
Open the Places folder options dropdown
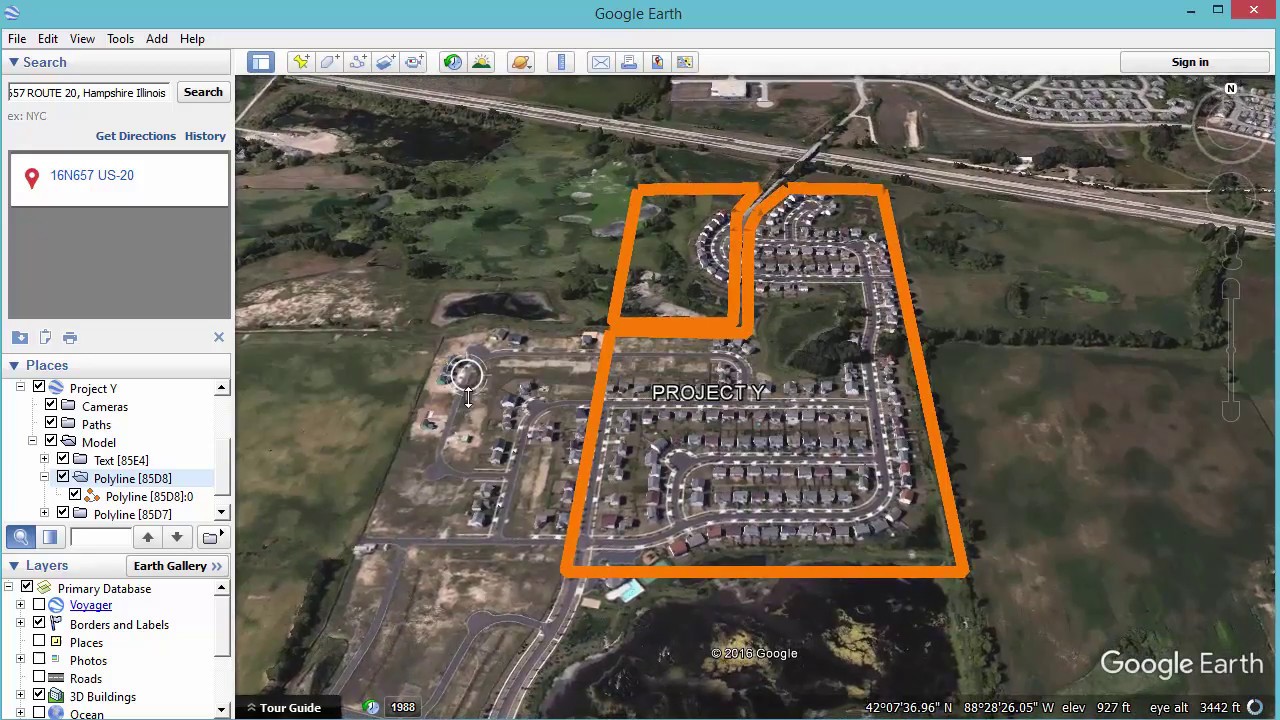[211, 537]
